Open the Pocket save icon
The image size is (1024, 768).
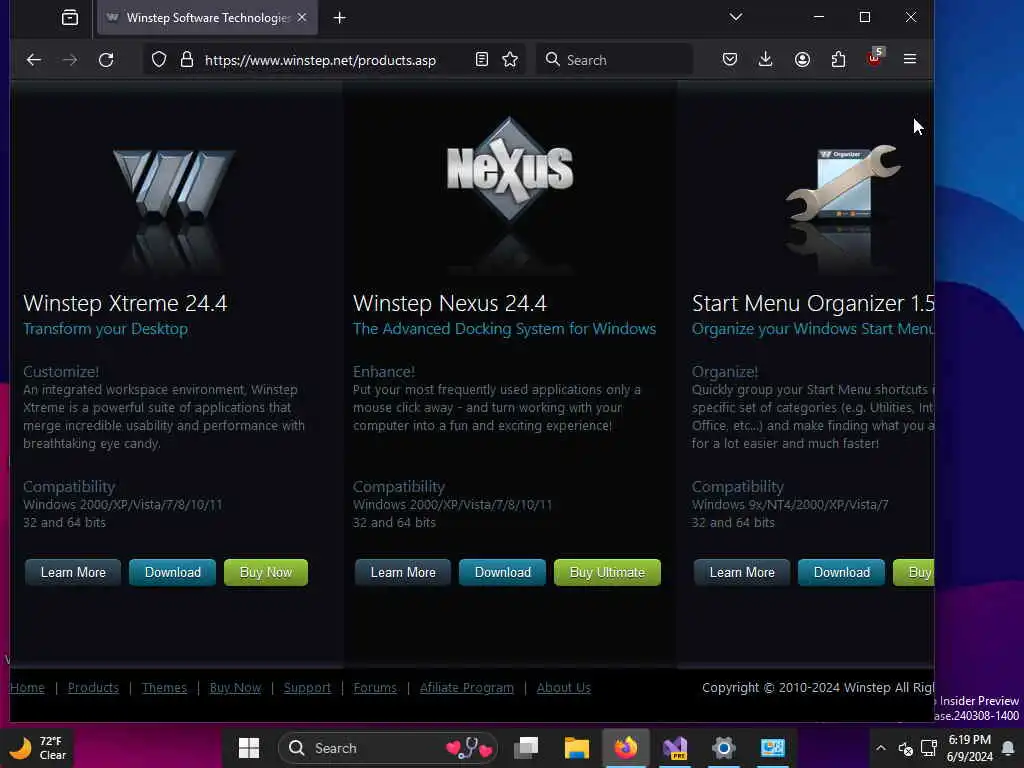(x=729, y=59)
